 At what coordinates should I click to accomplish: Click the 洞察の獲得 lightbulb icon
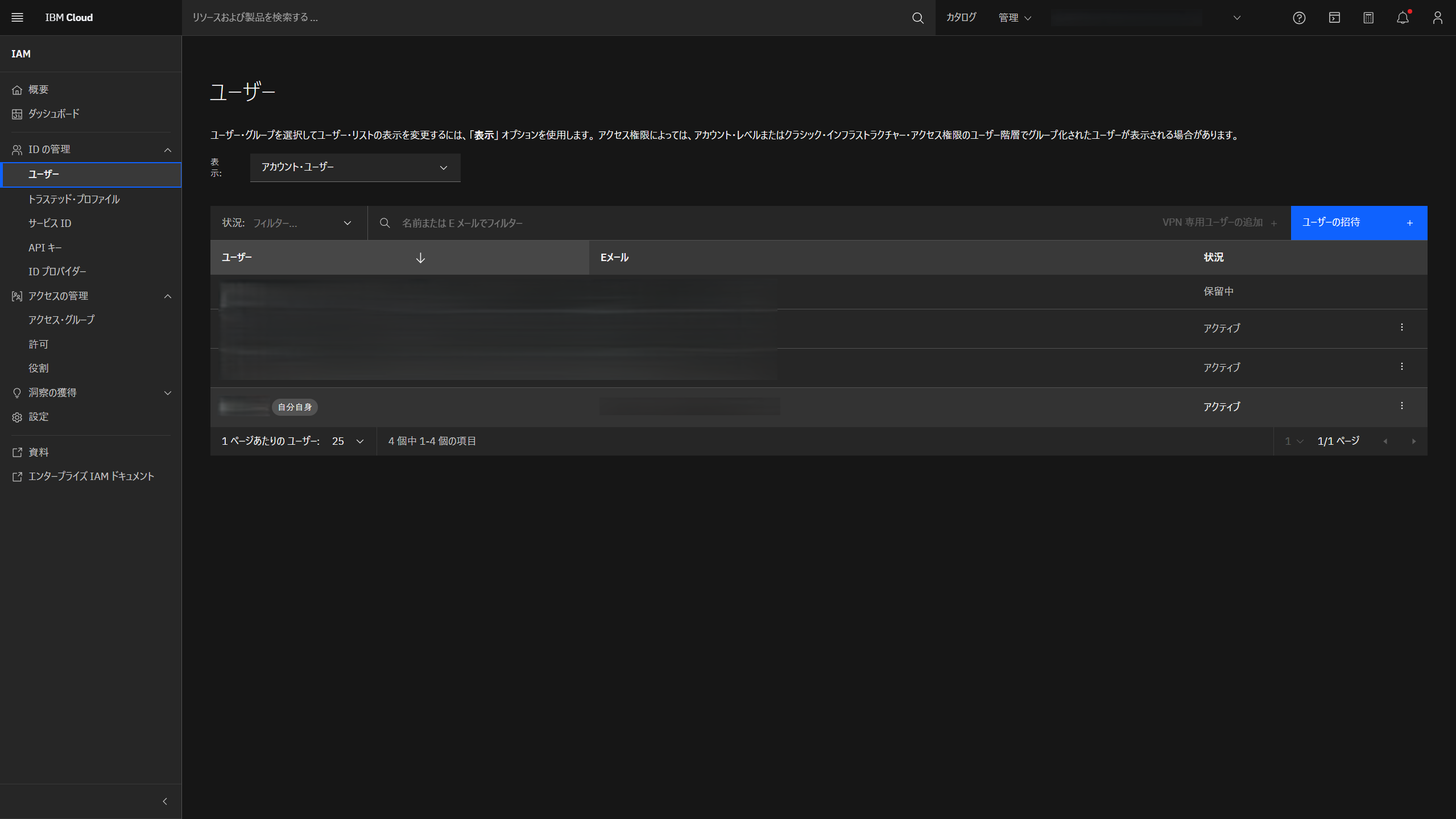tap(17, 392)
